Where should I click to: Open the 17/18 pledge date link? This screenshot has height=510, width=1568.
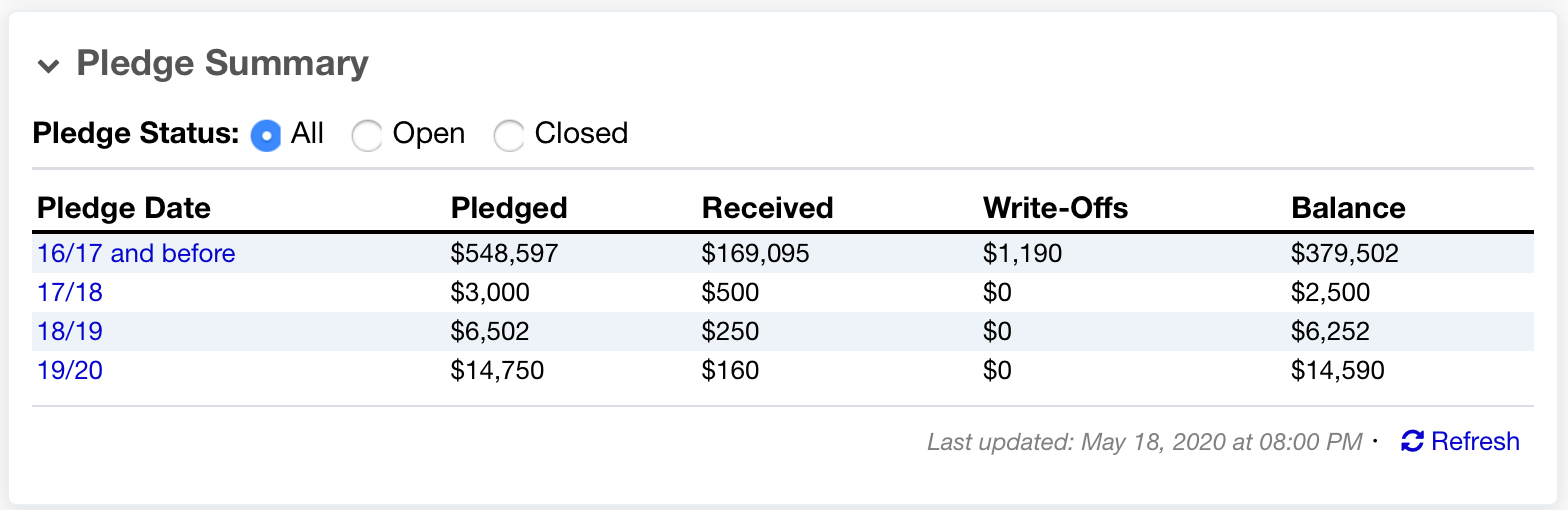point(70,293)
